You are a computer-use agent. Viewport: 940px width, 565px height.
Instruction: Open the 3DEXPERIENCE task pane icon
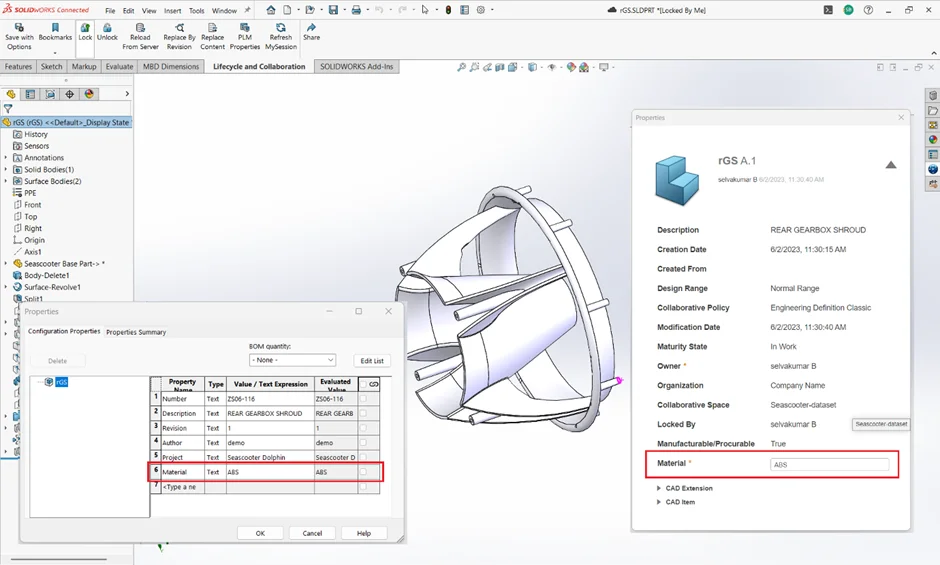click(933, 170)
